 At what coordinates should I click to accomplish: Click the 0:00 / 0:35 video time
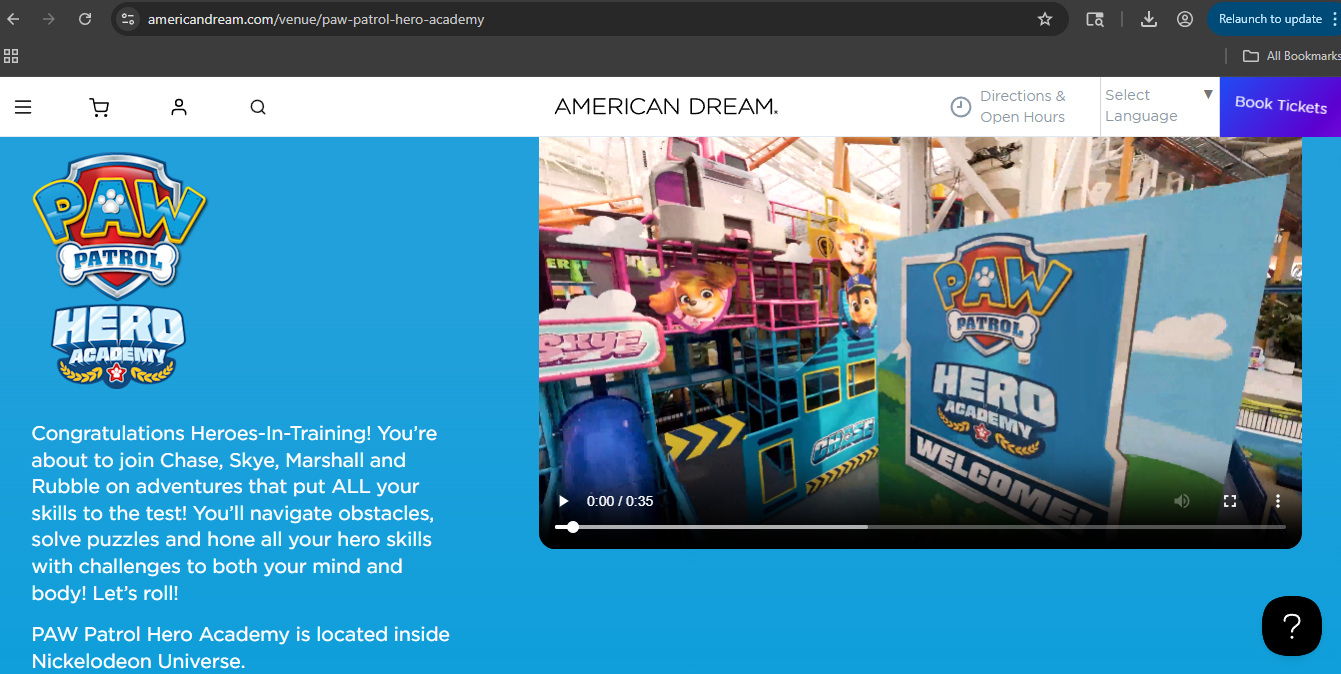coord(620,501)
